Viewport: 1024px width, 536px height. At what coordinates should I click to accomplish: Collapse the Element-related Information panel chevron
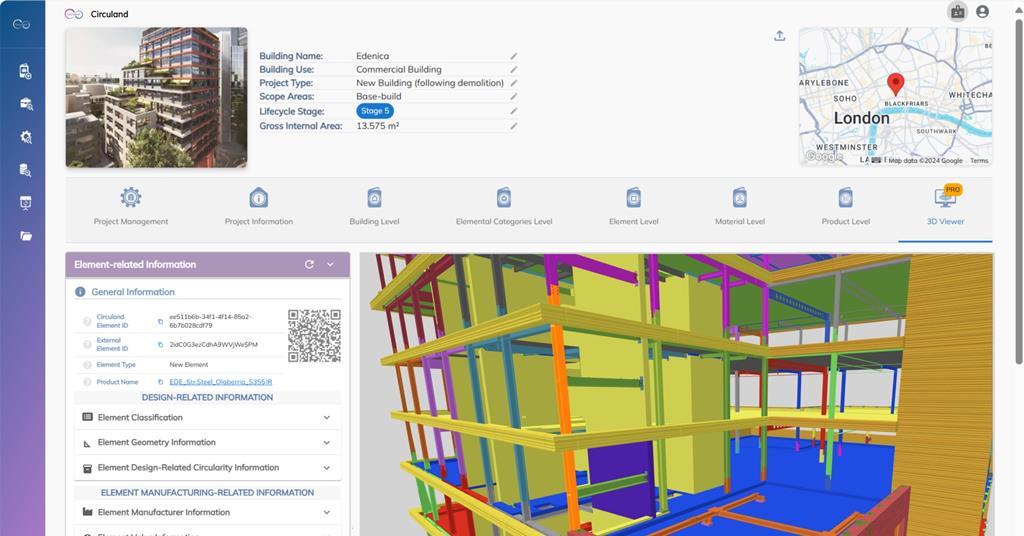[x=330, y=265]
